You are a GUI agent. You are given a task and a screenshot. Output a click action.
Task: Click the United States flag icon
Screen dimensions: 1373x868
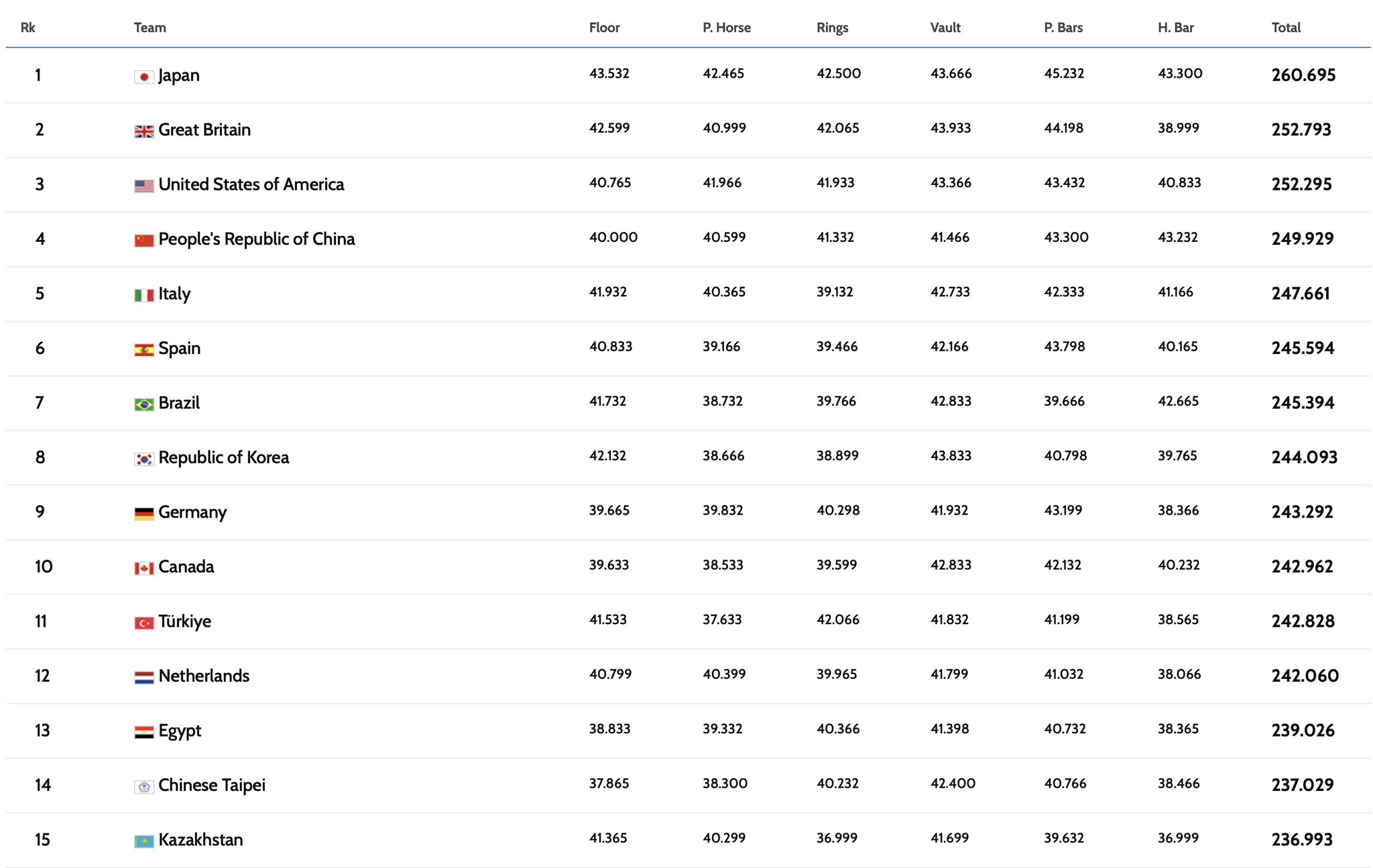143,186
